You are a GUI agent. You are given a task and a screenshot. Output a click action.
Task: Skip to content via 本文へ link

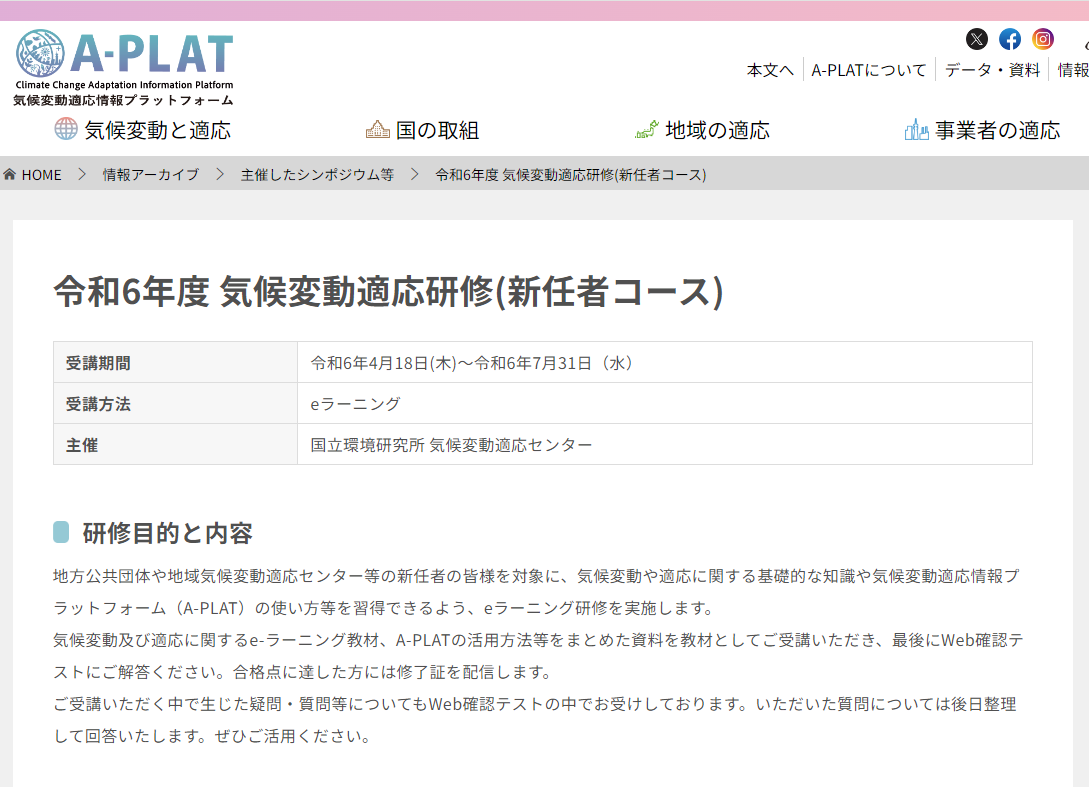pos(770,70)
